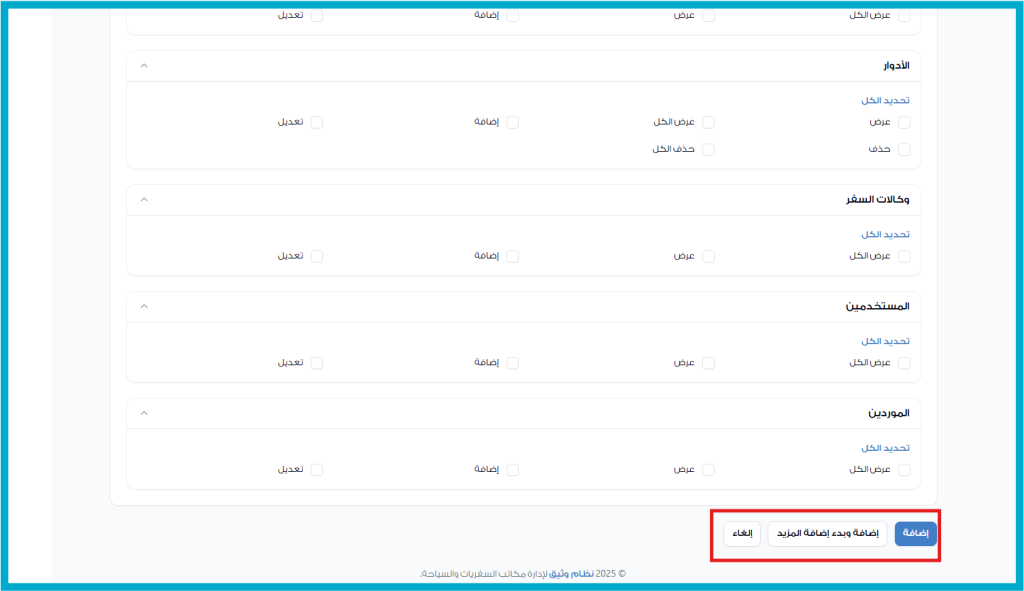Enable the حذف checkbox in الأدوار
This screenshot has width=1024, height=591.
click(x=904, y=149)
